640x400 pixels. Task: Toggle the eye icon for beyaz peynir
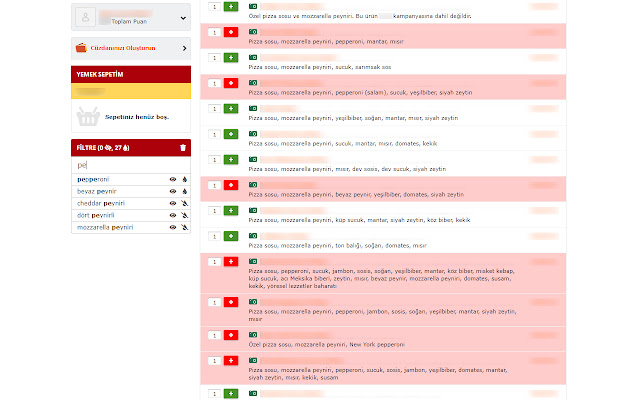(x=173, y=191)
